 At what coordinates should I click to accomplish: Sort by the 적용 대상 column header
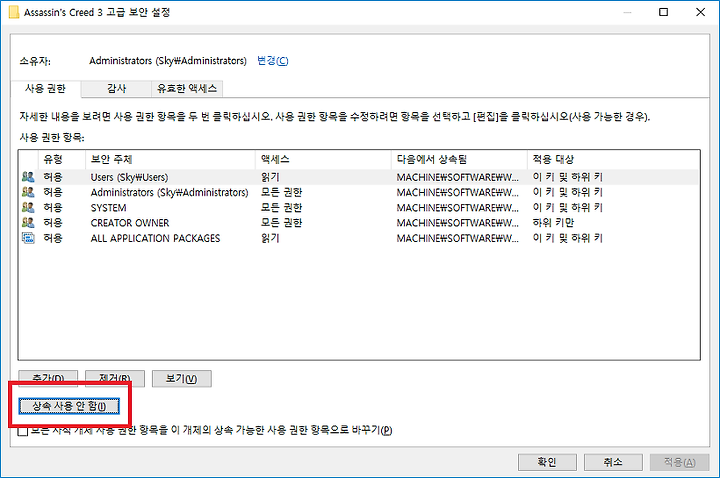tap(613, 159)
